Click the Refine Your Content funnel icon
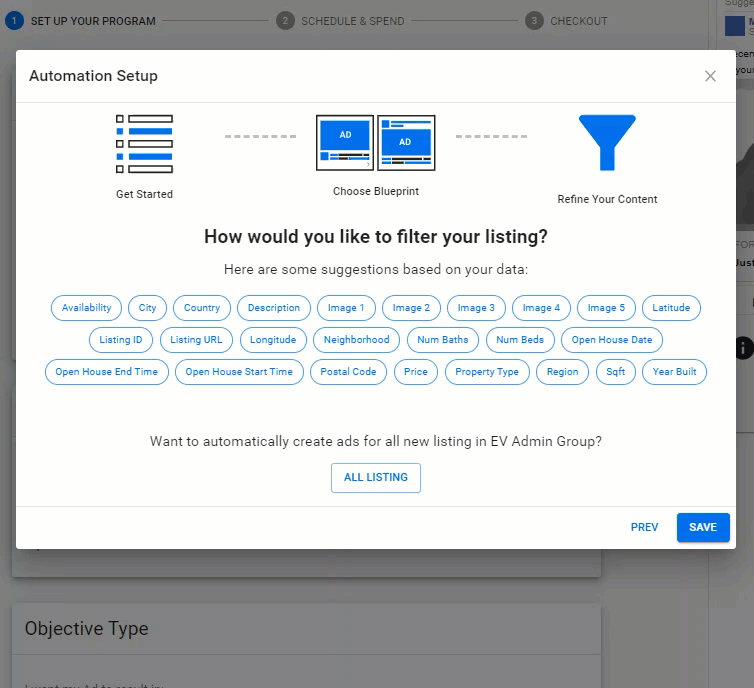This screenshot has height=688, width=754. (x=606, y=143)
